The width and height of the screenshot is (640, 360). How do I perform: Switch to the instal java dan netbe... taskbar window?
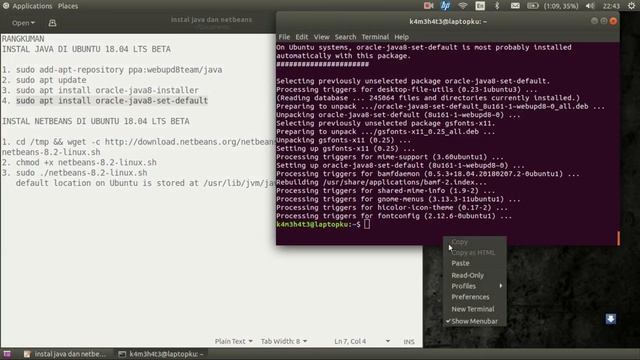(x=64, y=354)
